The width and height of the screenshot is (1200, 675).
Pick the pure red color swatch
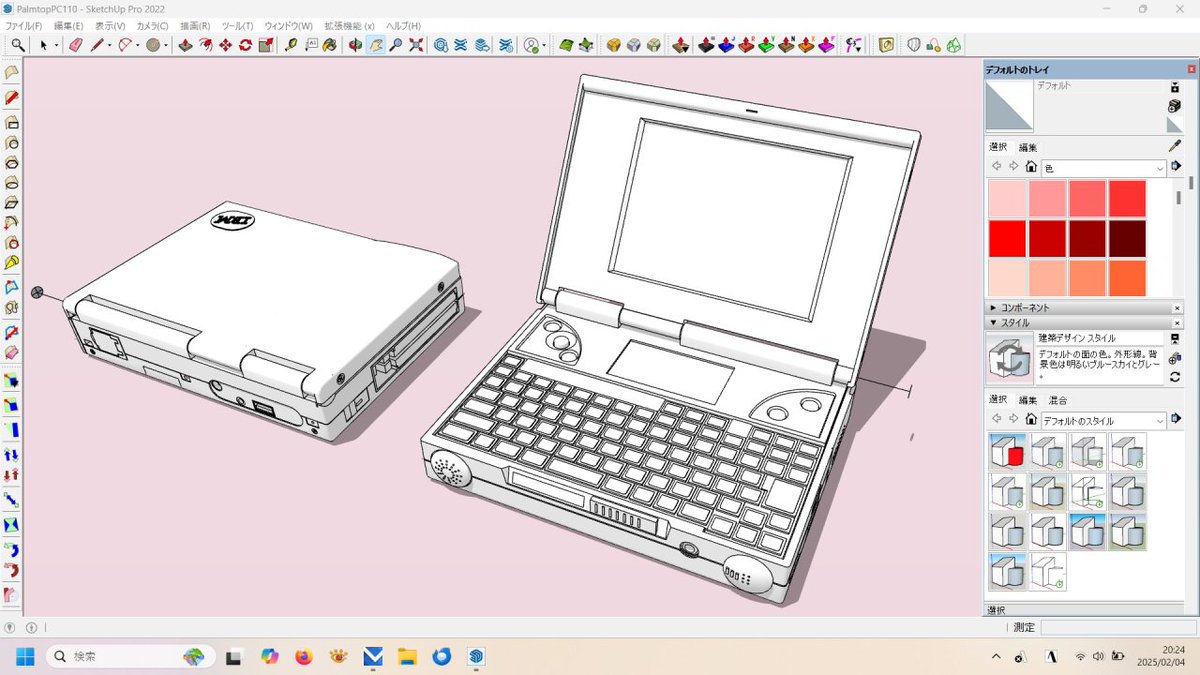(1007, 238)
